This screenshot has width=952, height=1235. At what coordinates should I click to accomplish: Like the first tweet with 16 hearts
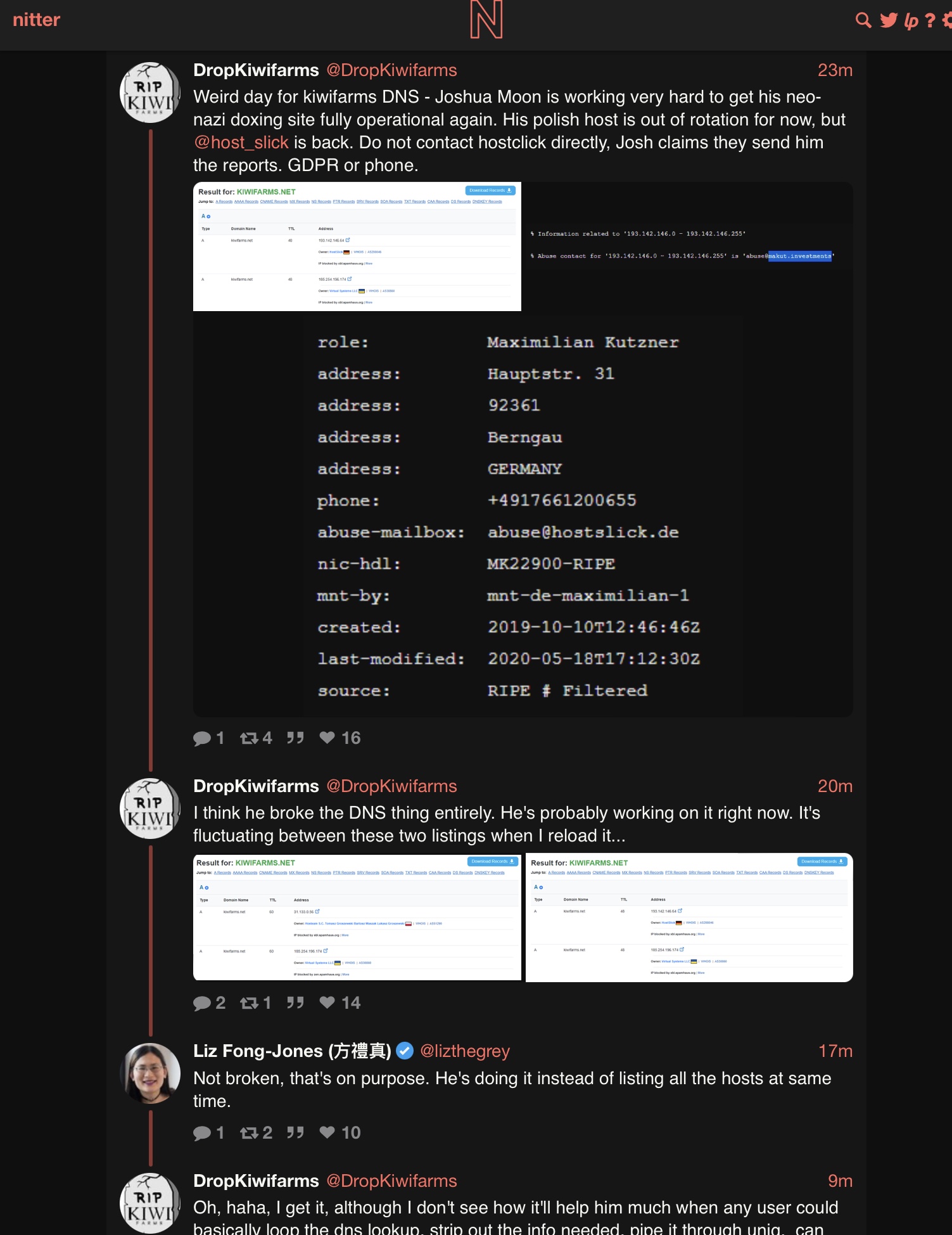coord(327,738)
